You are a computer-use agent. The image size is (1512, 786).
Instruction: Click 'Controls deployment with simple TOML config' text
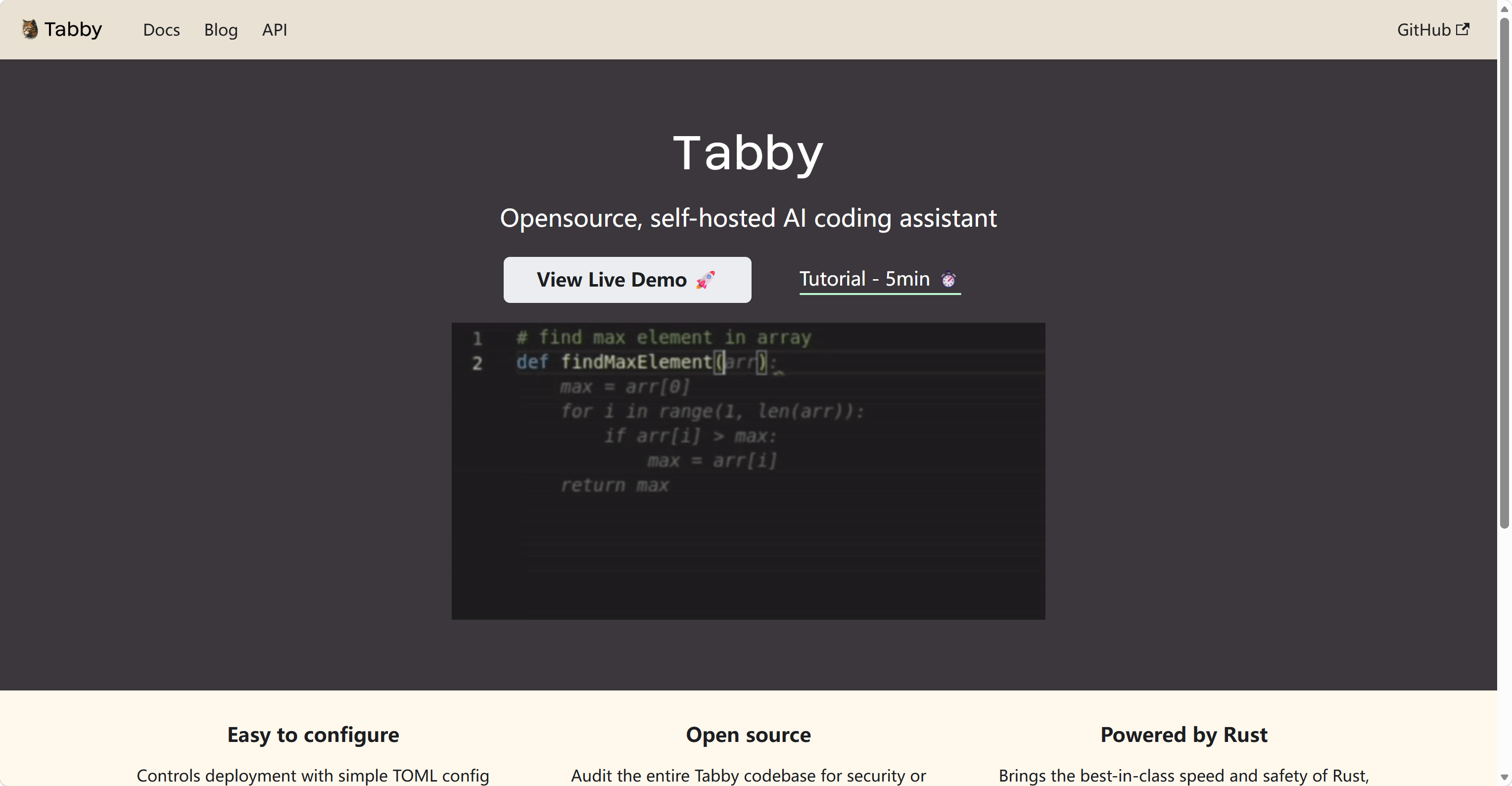(x=313, y=776)
